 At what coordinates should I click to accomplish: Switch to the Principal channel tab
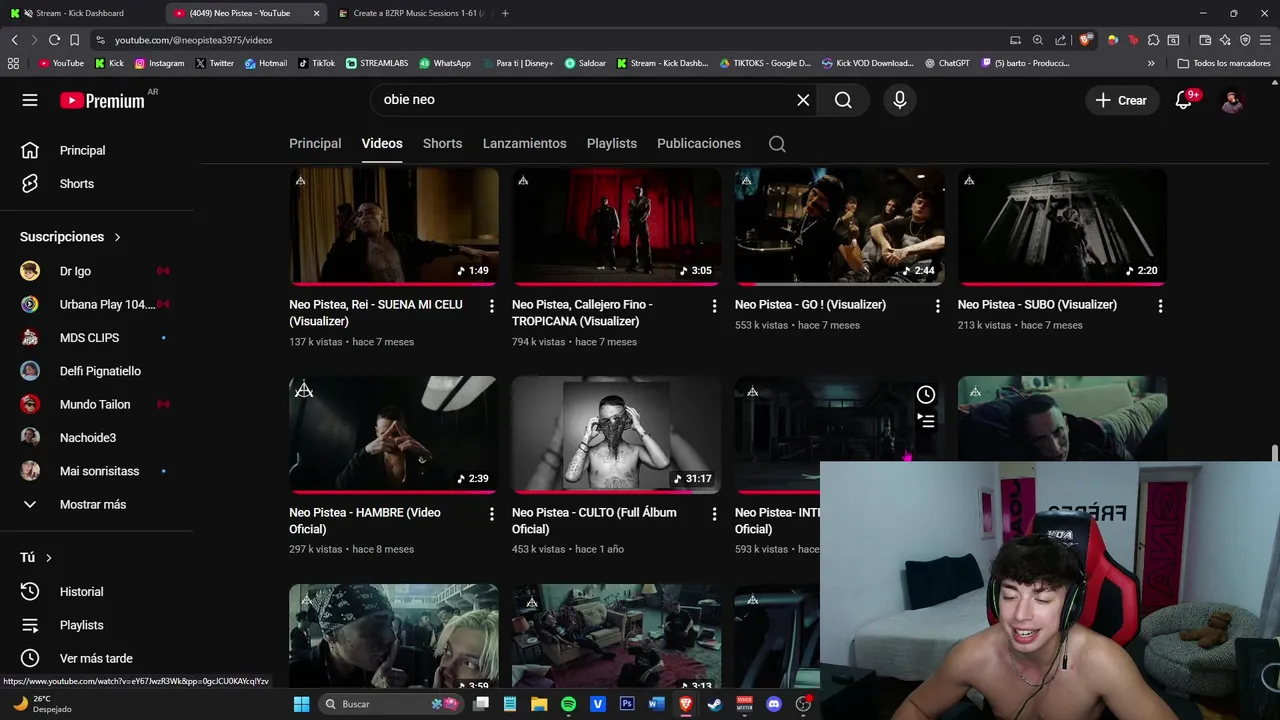315,143
